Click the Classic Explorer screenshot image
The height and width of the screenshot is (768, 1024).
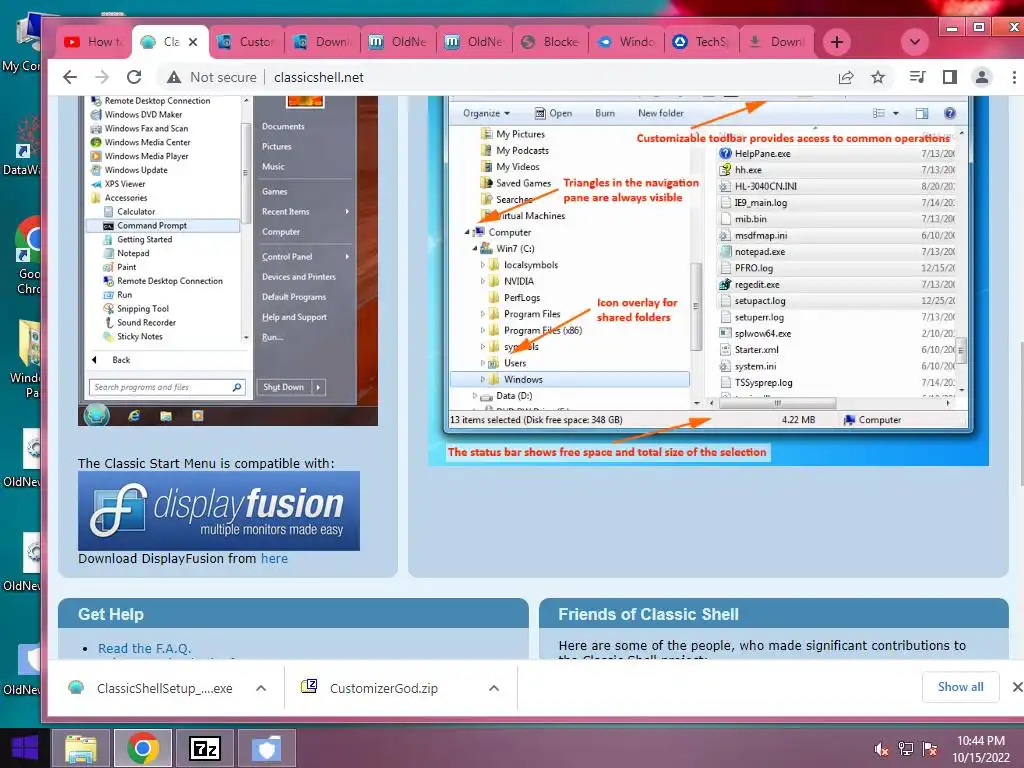[709, 280]
